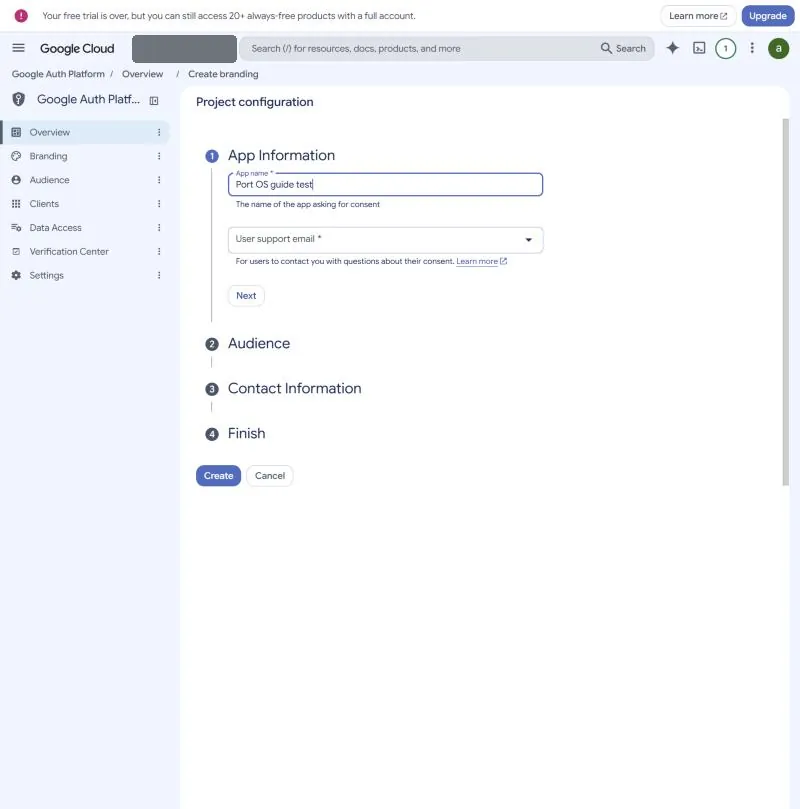Click the Cancel button
The height and width of the screenshot is (809, 800).
point(270,476)
